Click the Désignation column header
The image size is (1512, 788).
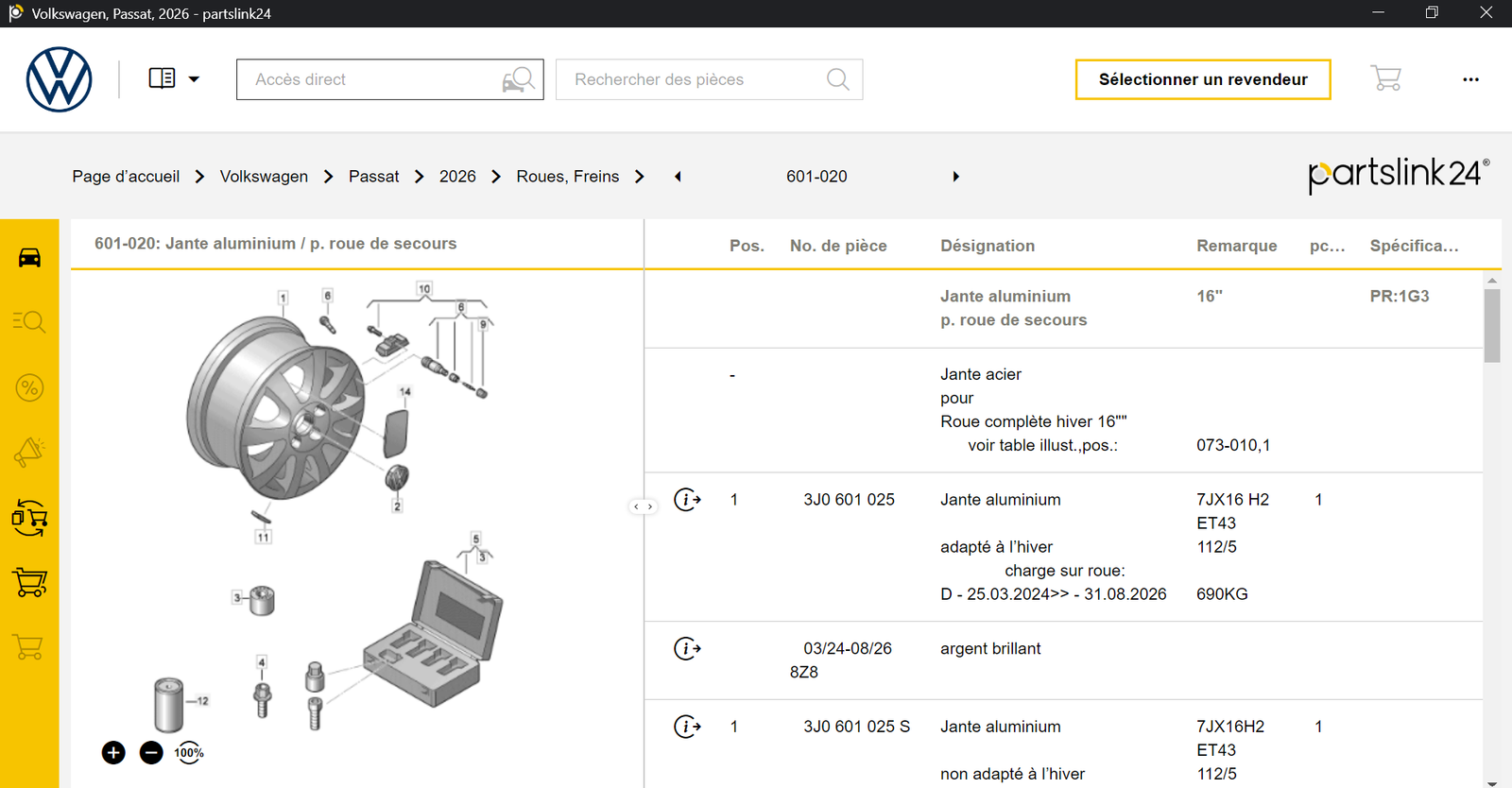(988, 246)
